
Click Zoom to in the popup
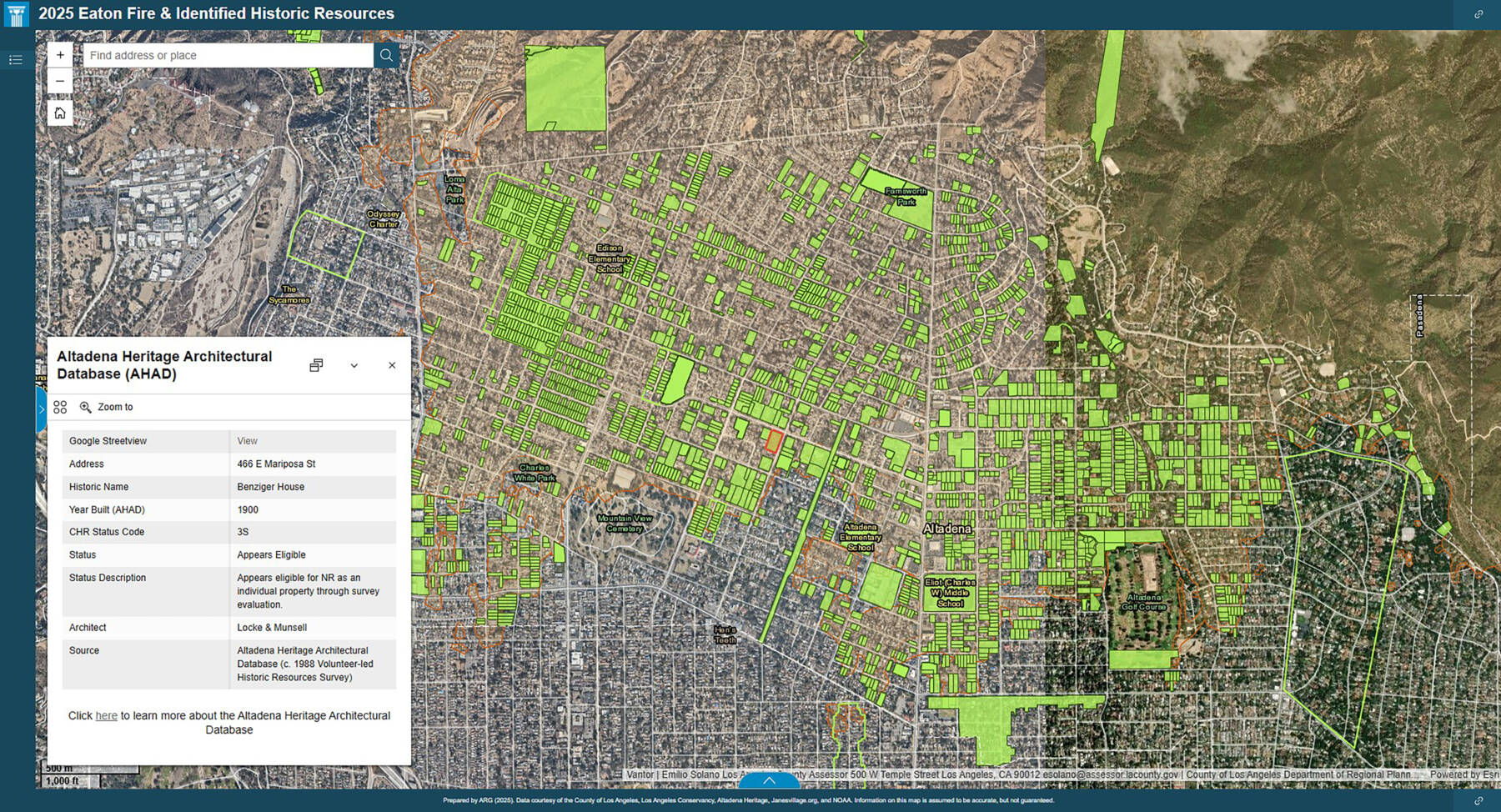[107, 407]
